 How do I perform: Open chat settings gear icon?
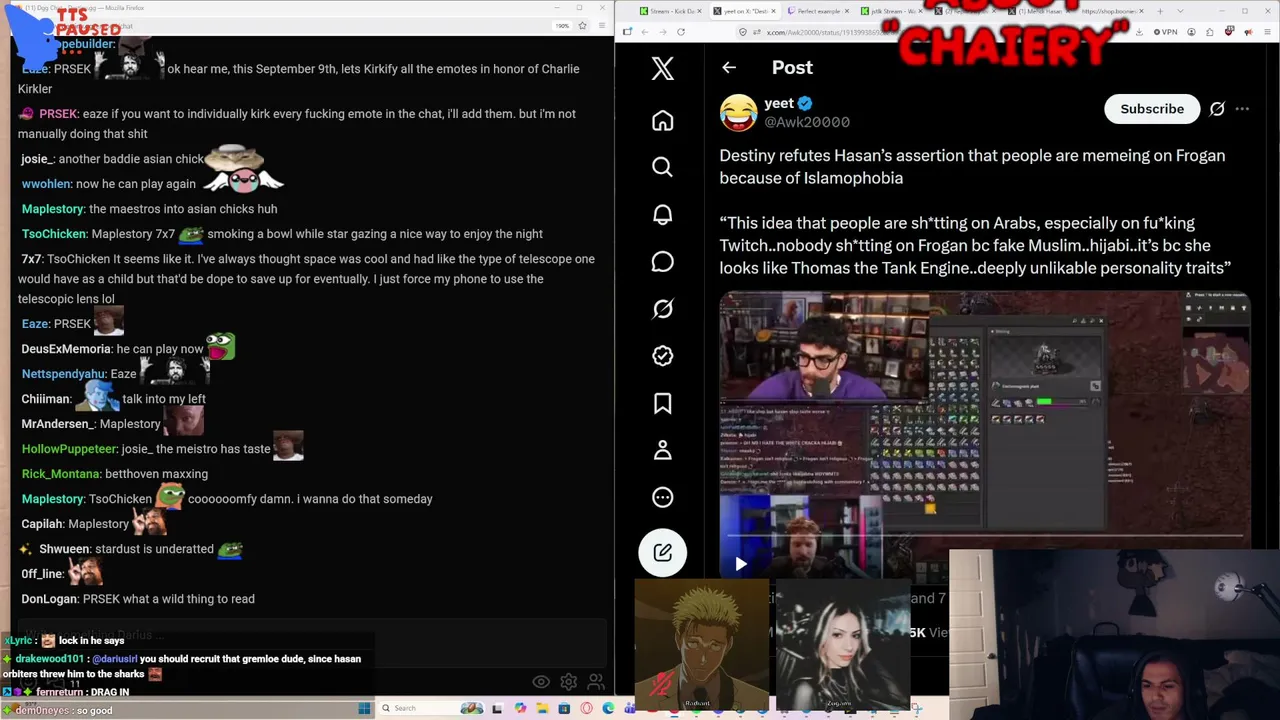tap(568, 682)
